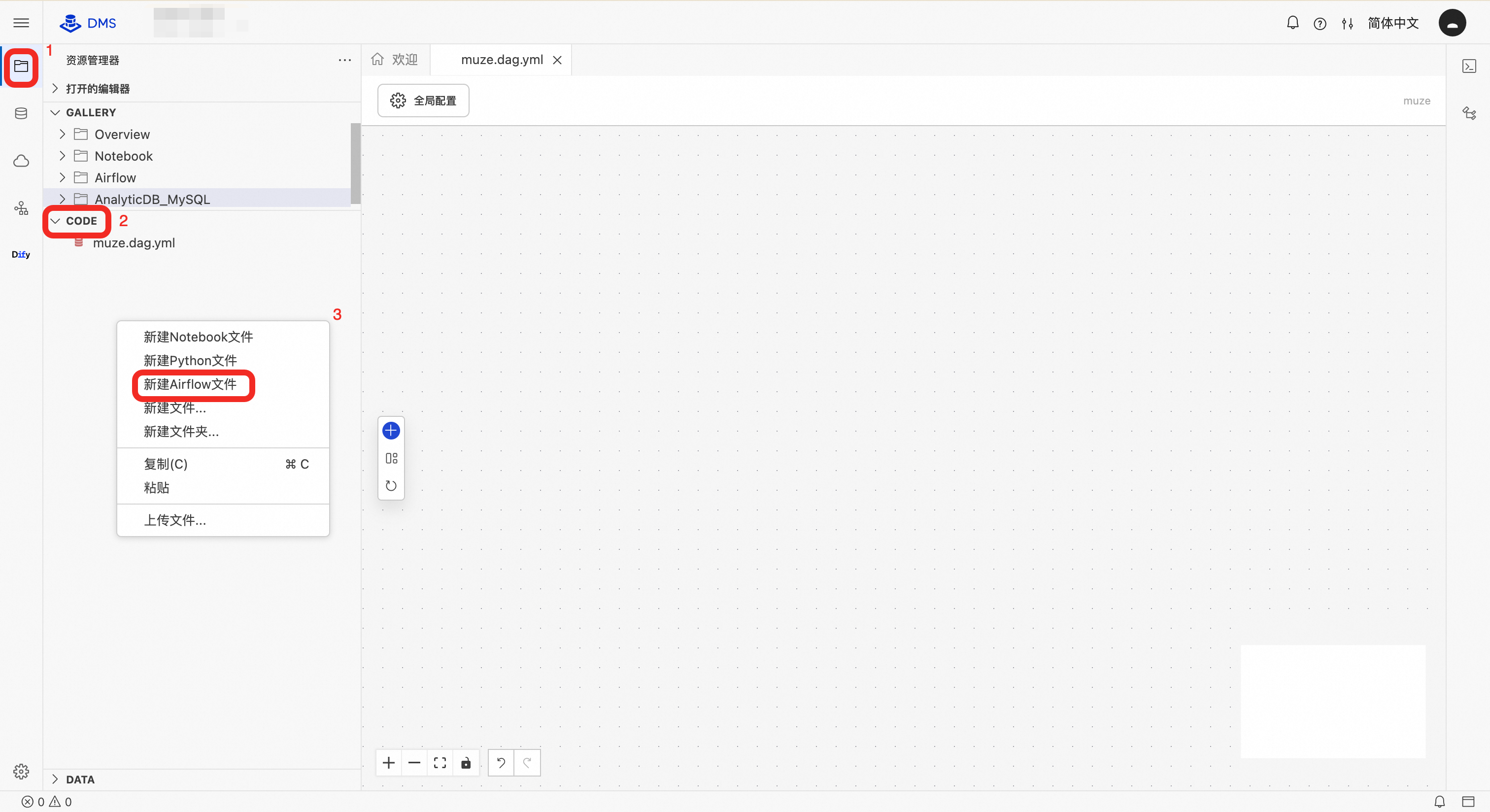Toggle the hamburger menu at top left
Screen dimensions: 1490x812
coord(21,23)
